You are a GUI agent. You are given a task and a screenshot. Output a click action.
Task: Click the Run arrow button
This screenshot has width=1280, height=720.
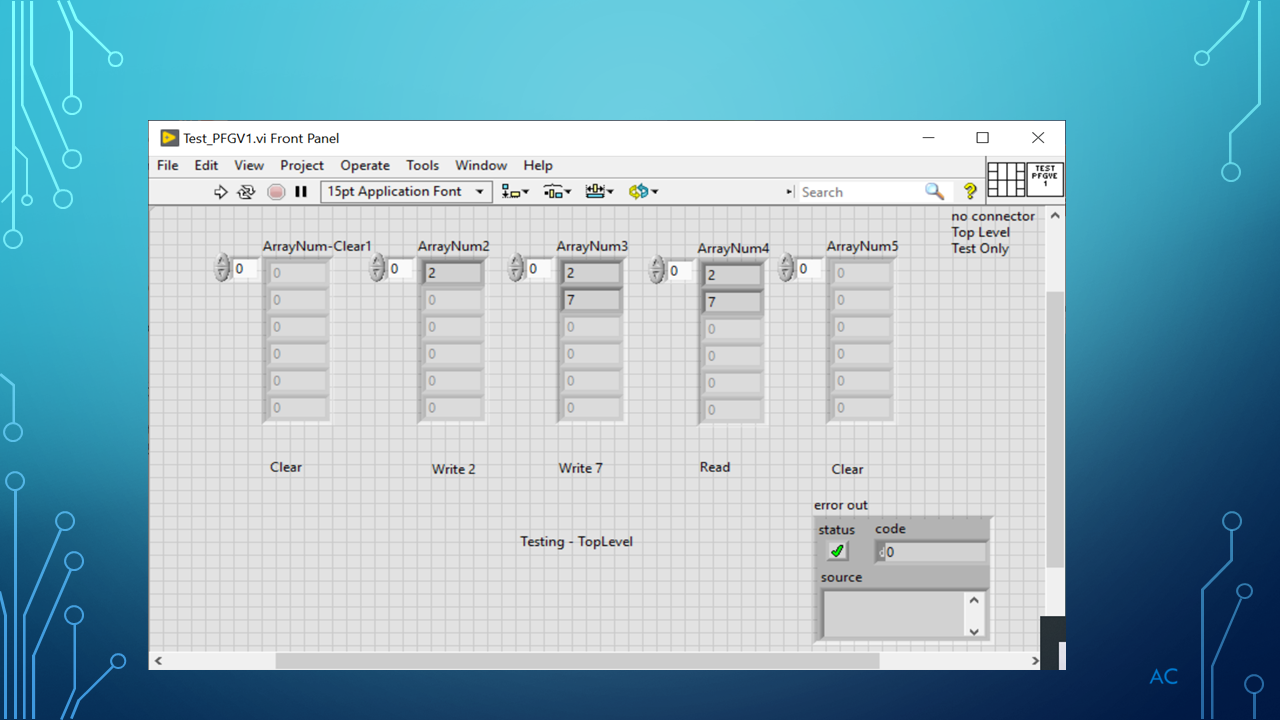pos(221,192)
